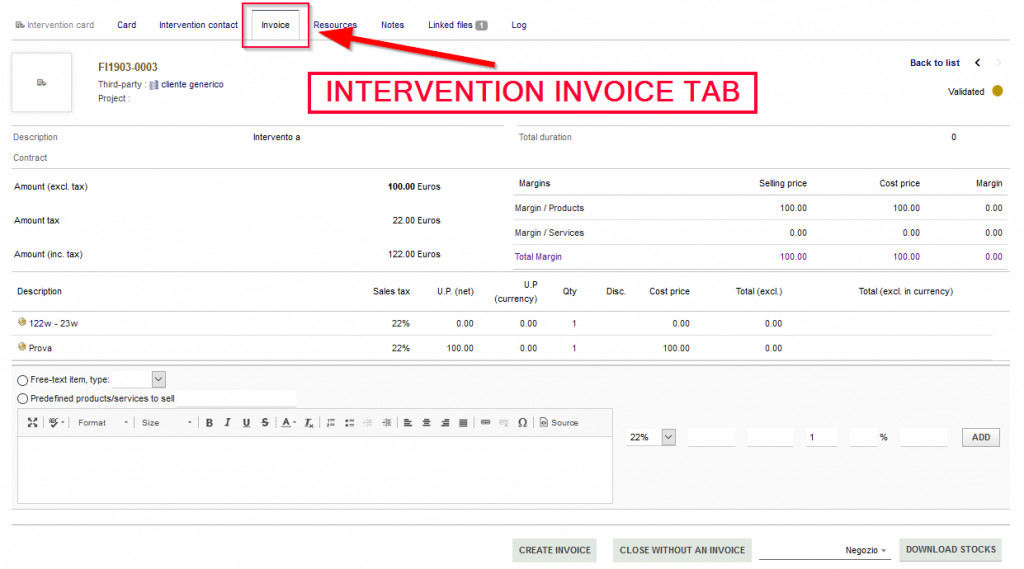Toggle italic text formatting
Screen dimensions: 1024x569
click(228, 423)
